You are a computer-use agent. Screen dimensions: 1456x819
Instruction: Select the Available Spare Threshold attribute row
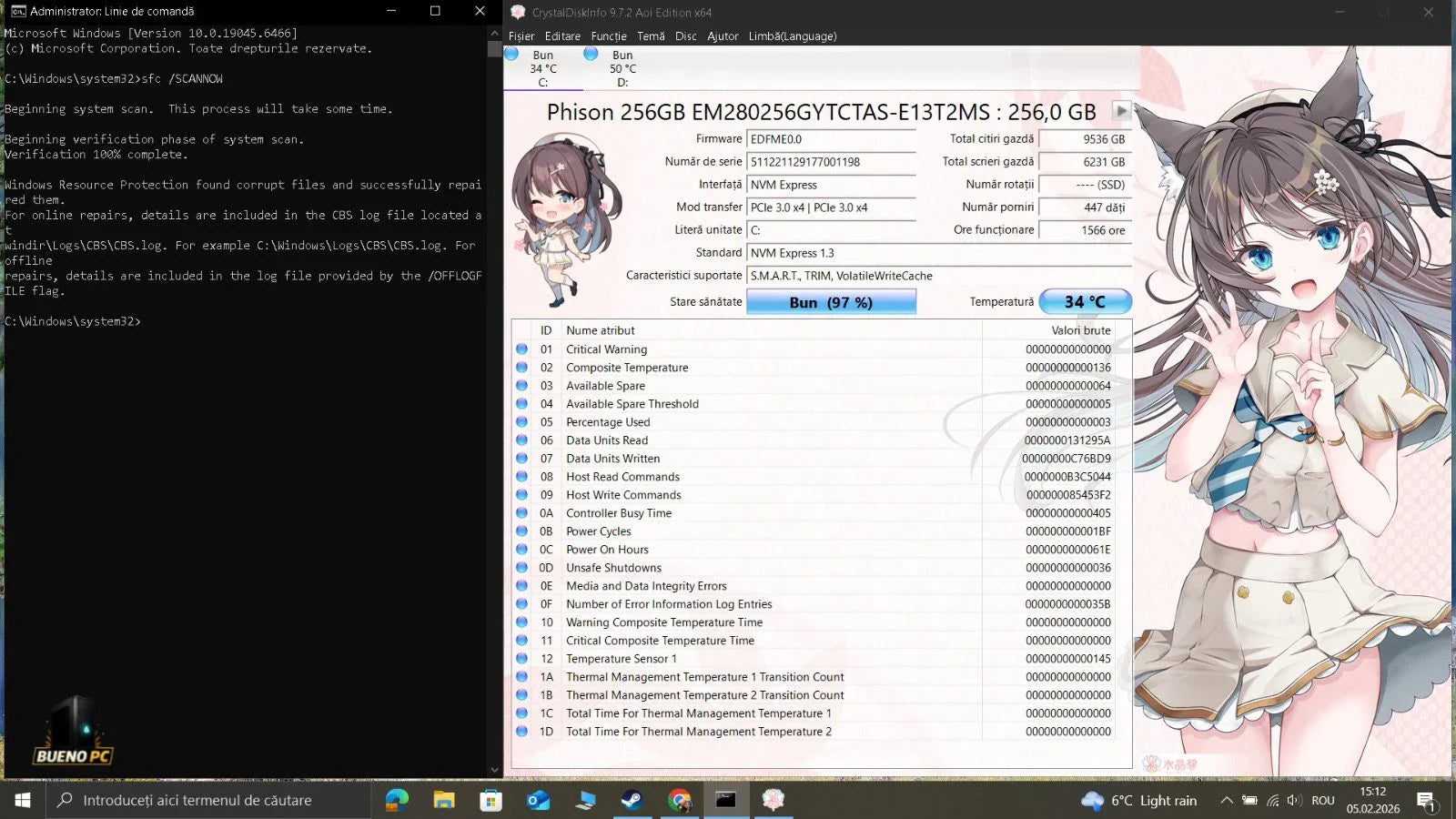(814, 404)
